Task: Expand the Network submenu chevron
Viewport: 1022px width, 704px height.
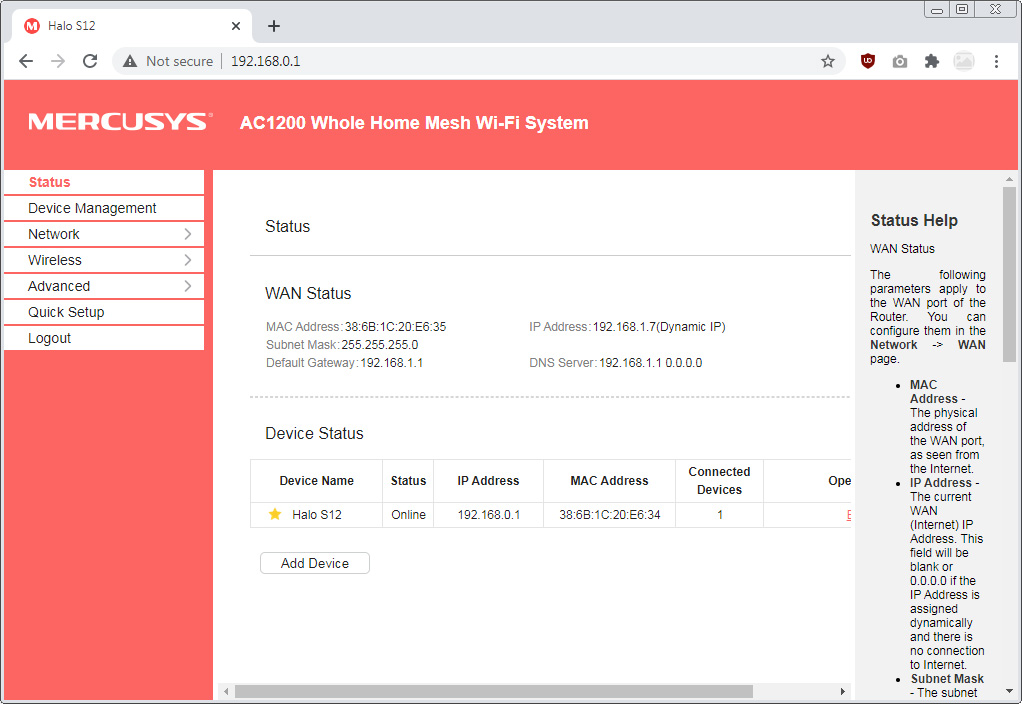Action: 188,234
